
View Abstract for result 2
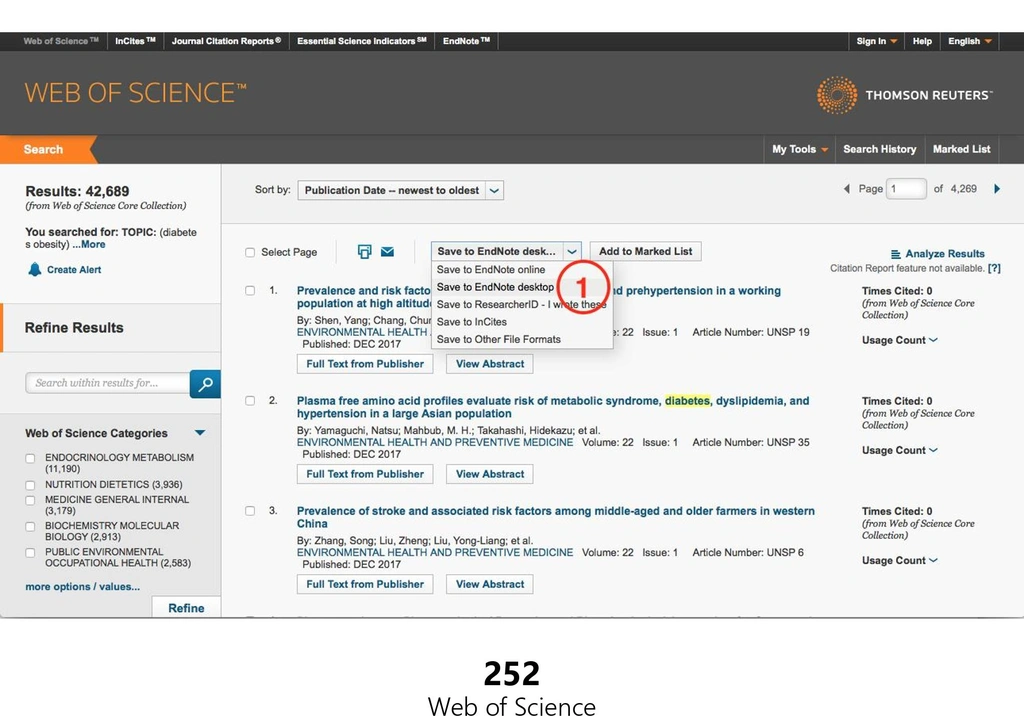click(490, 474)
